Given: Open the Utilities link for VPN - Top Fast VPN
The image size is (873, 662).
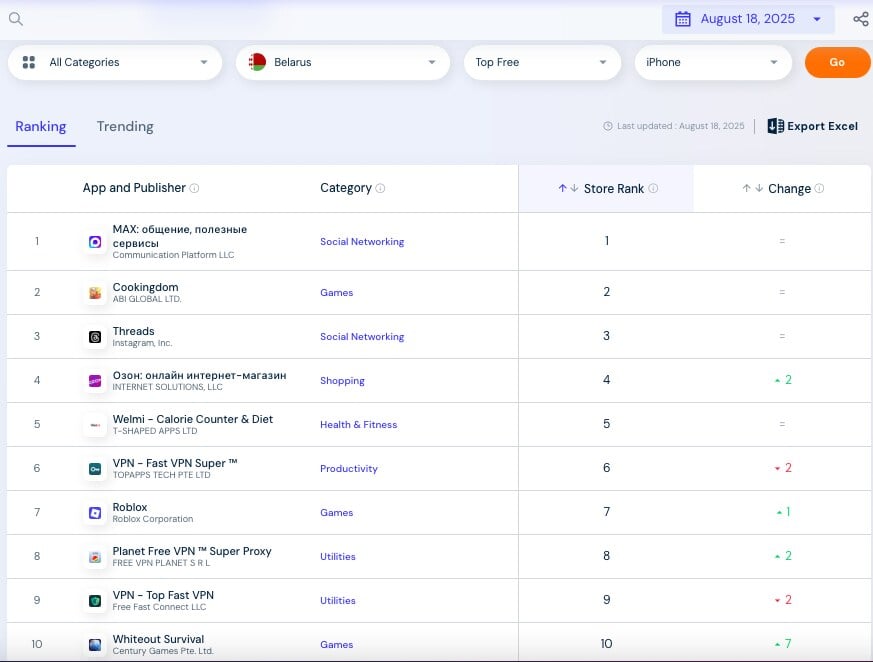Looking at the screenshot, I should tap(337, 601).
